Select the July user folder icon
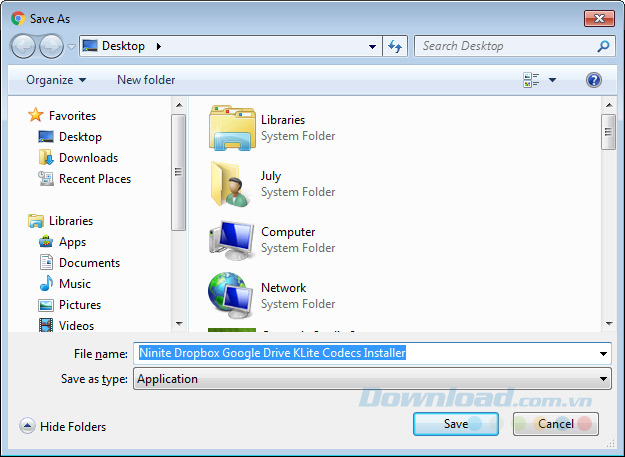This screenshot has width=625, height=457. pyautogui.click(x=230, y=184)
